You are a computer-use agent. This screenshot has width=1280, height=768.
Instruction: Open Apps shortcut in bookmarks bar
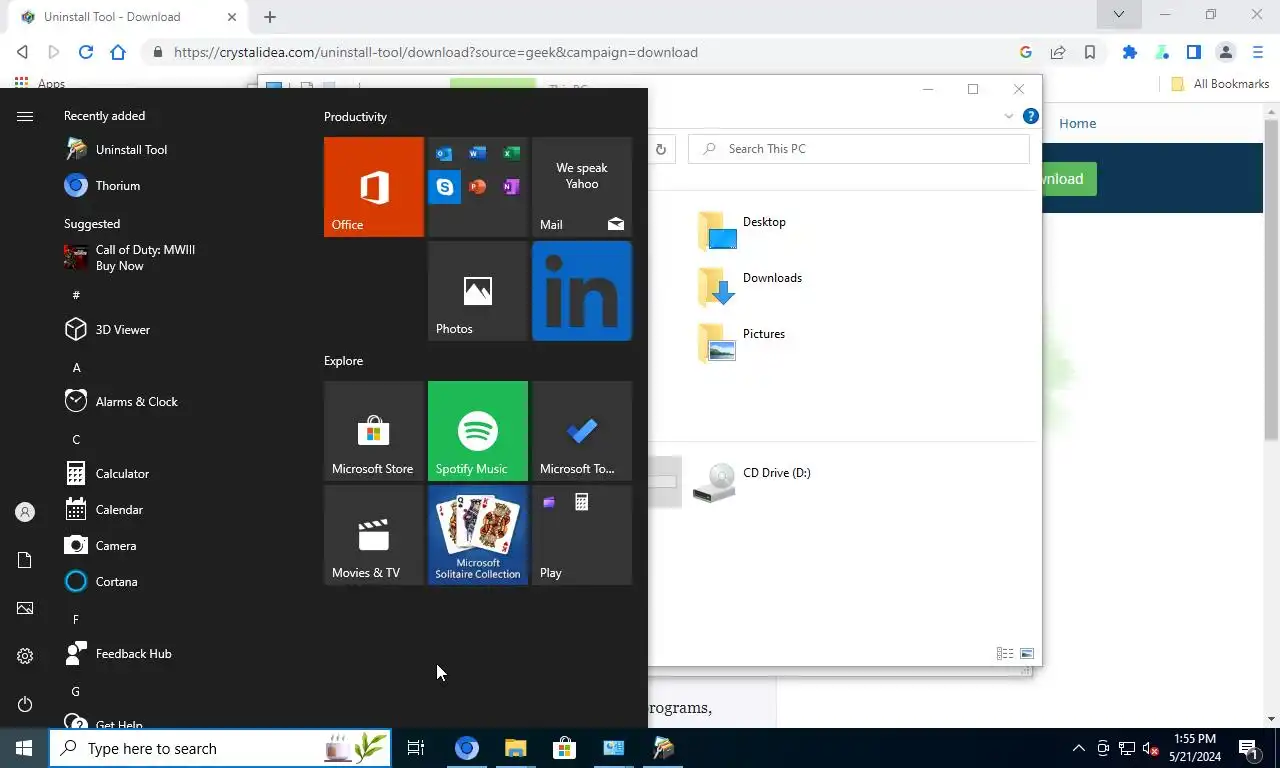pos(40,84)
